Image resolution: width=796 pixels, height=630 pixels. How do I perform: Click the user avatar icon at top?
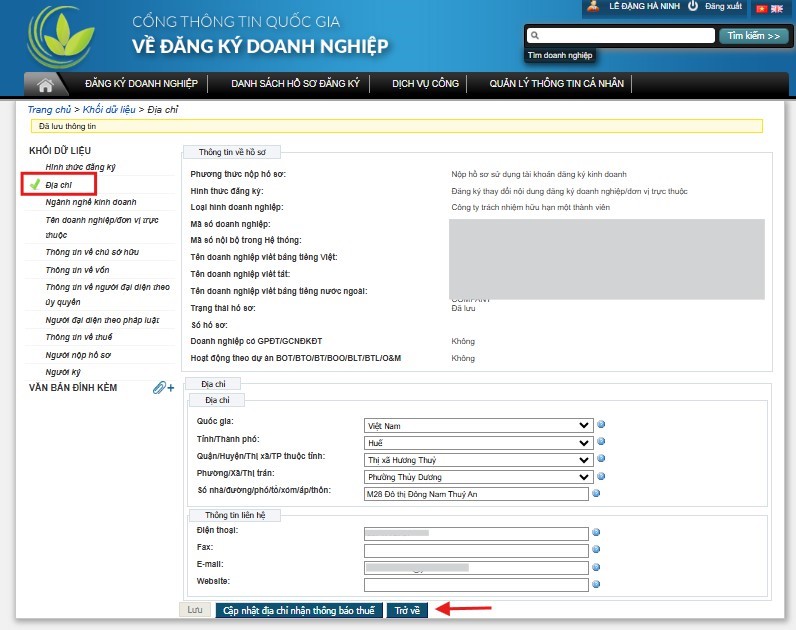click(x=594, y=7)
